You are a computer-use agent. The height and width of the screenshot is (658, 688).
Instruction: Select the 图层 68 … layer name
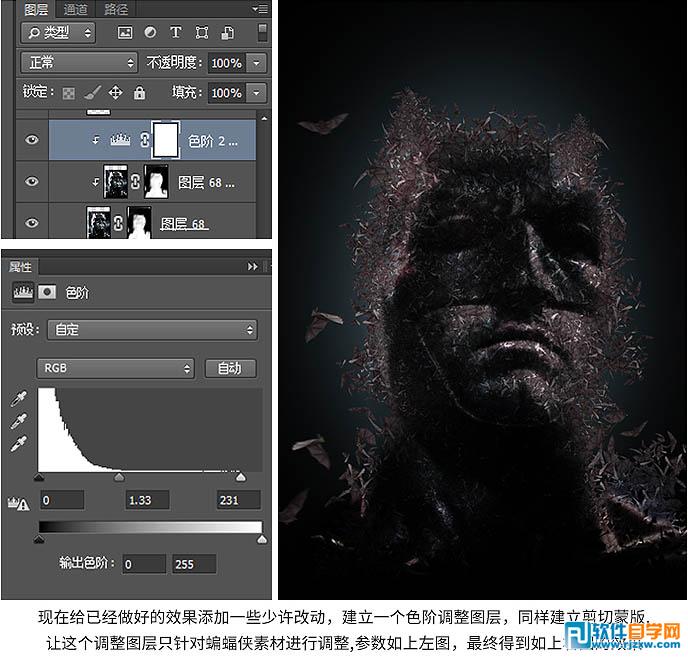pyautogui.click(x=206, y=182)
